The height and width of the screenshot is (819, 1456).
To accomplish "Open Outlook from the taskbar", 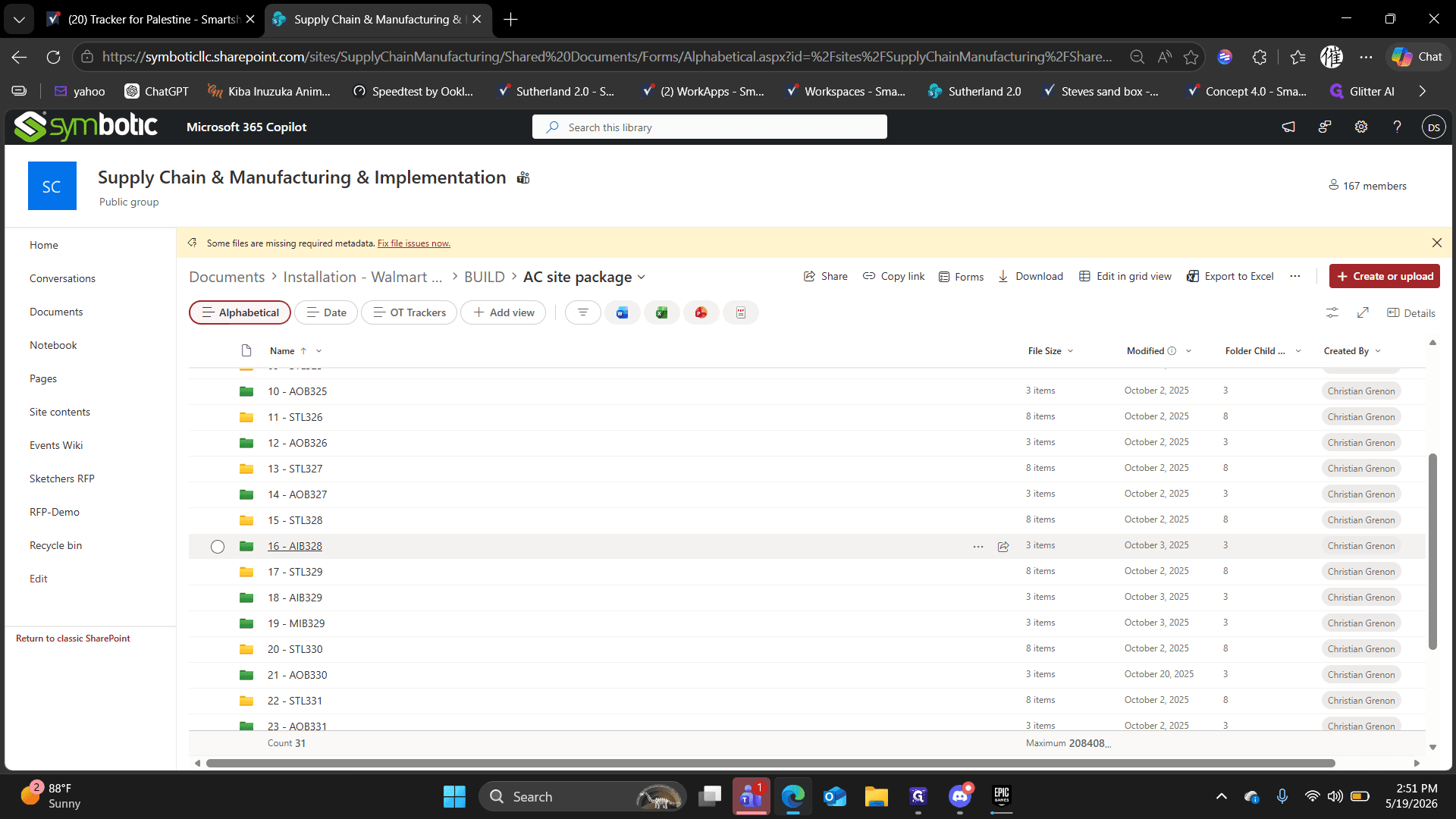I will pos(835,796).
